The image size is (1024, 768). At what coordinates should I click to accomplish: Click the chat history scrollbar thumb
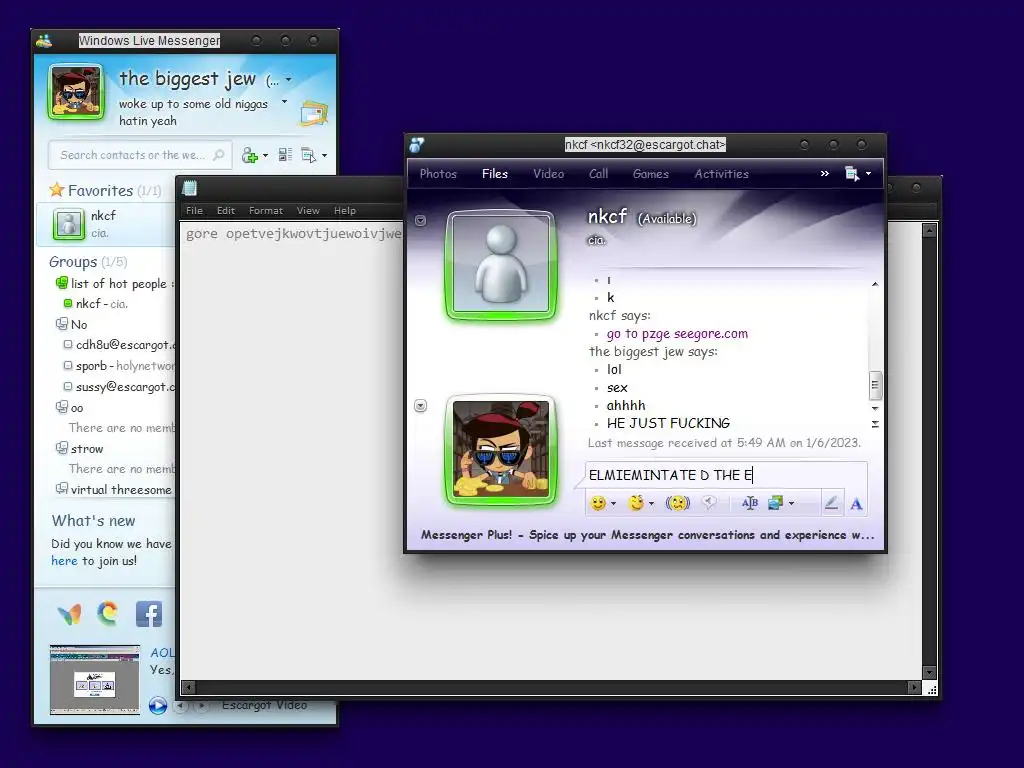[875, 385]
